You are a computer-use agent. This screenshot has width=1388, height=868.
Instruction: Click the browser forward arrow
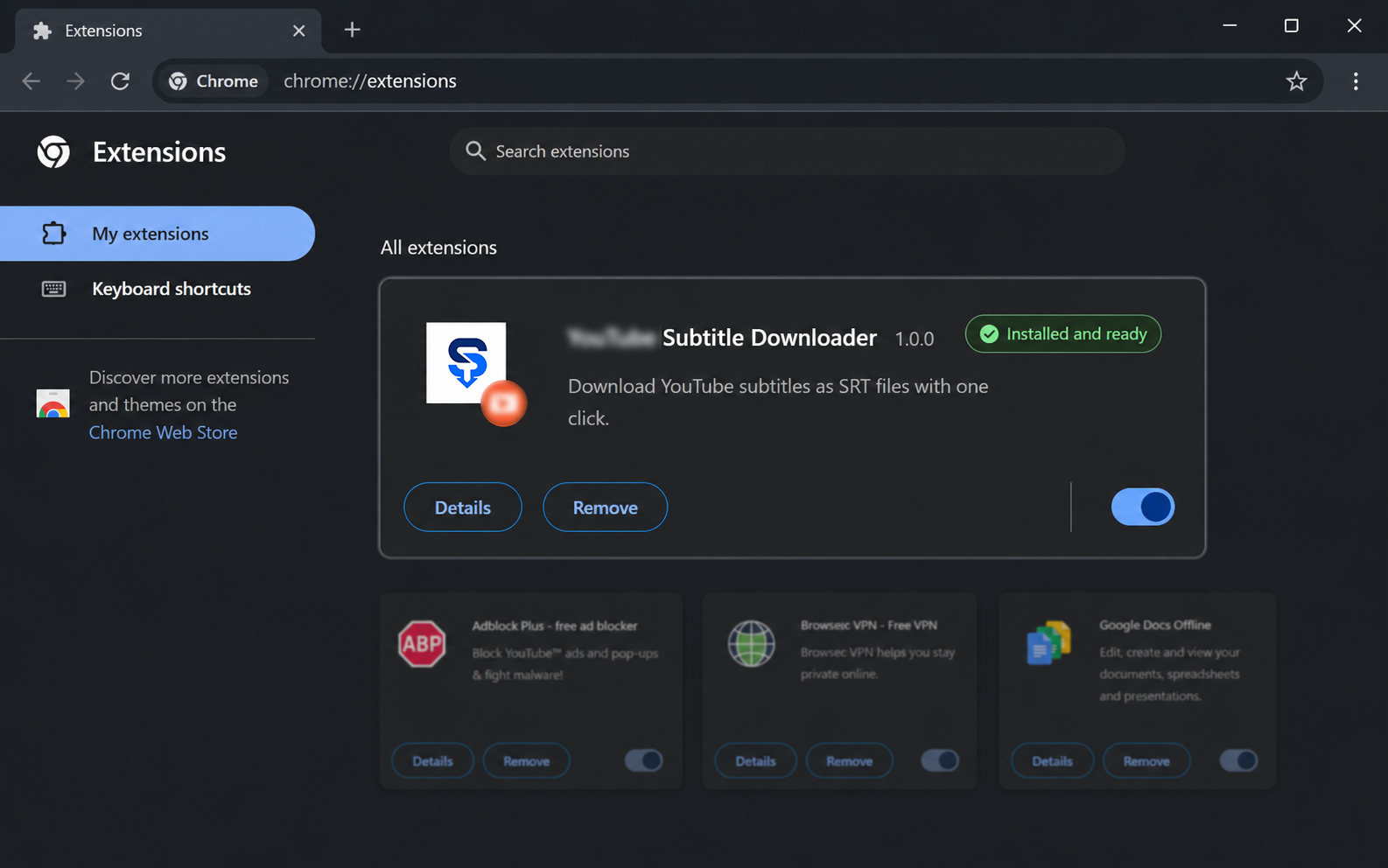tap(76, 81)
